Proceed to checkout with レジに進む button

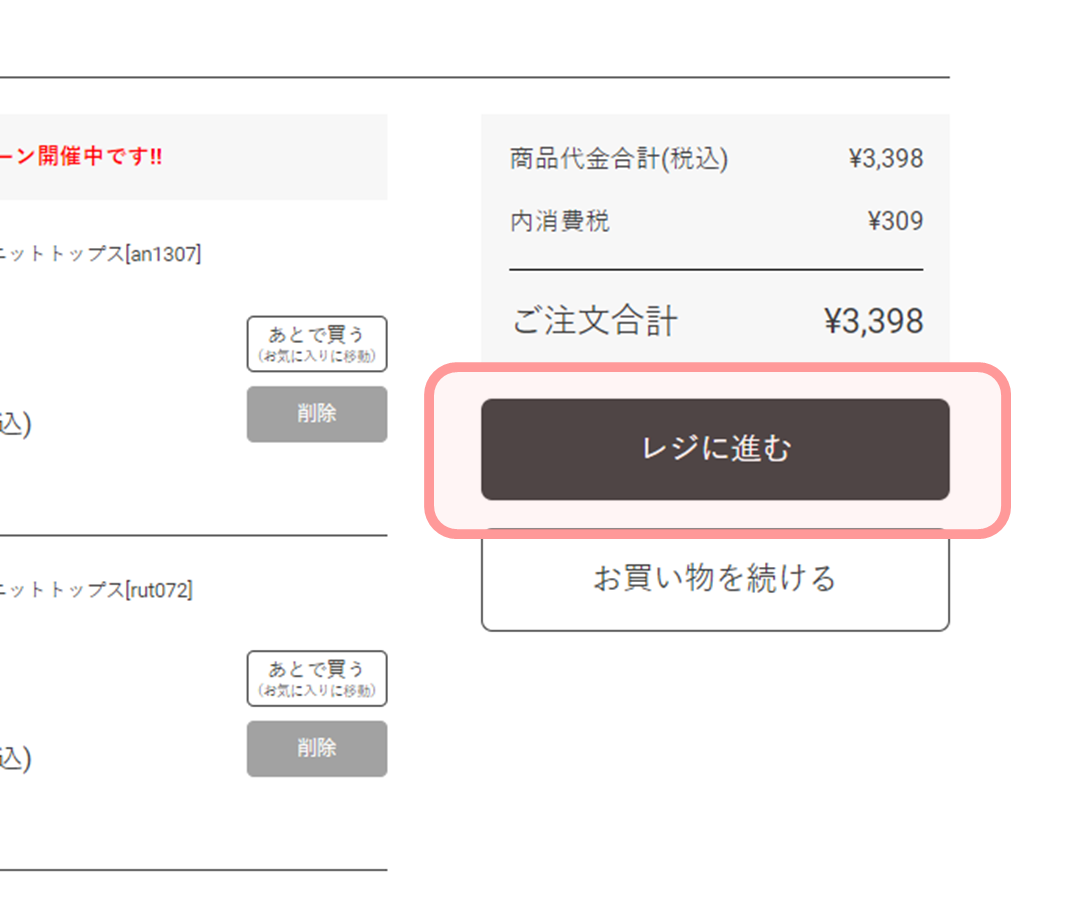[x=715, y=449]
